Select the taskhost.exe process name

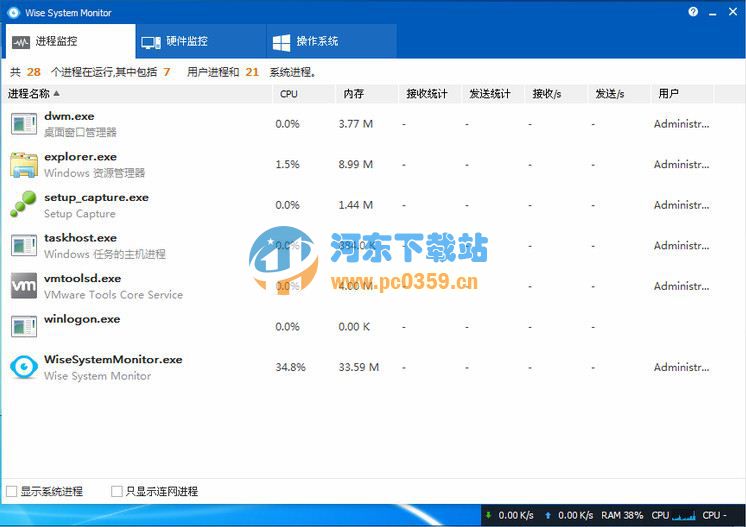pos(80,238)
